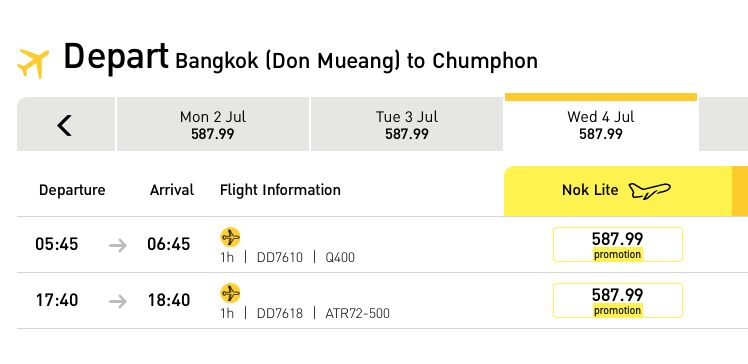Click the Departure column header

(x=72, y=190)
